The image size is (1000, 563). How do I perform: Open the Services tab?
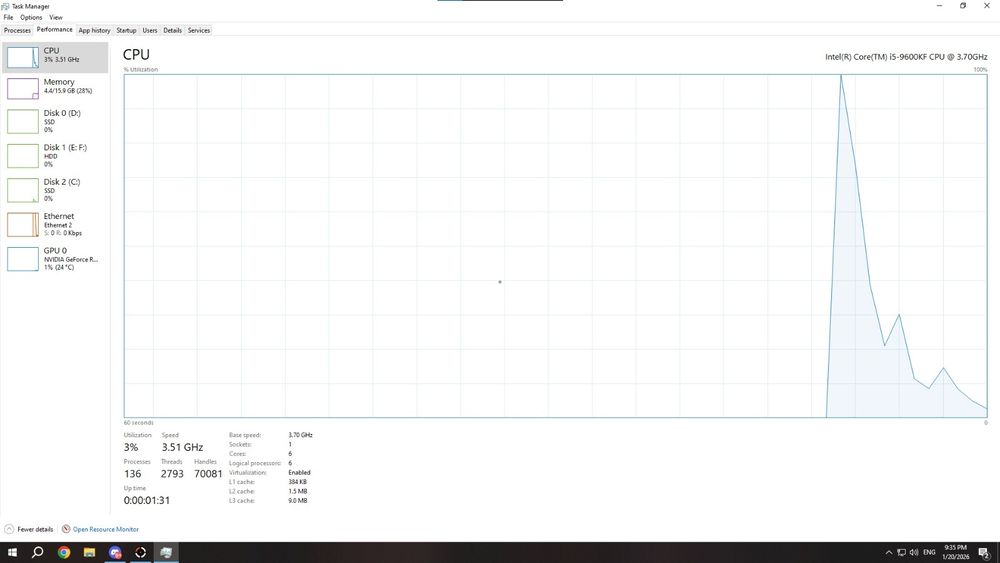pyautogui.click(x=199, y=31)
